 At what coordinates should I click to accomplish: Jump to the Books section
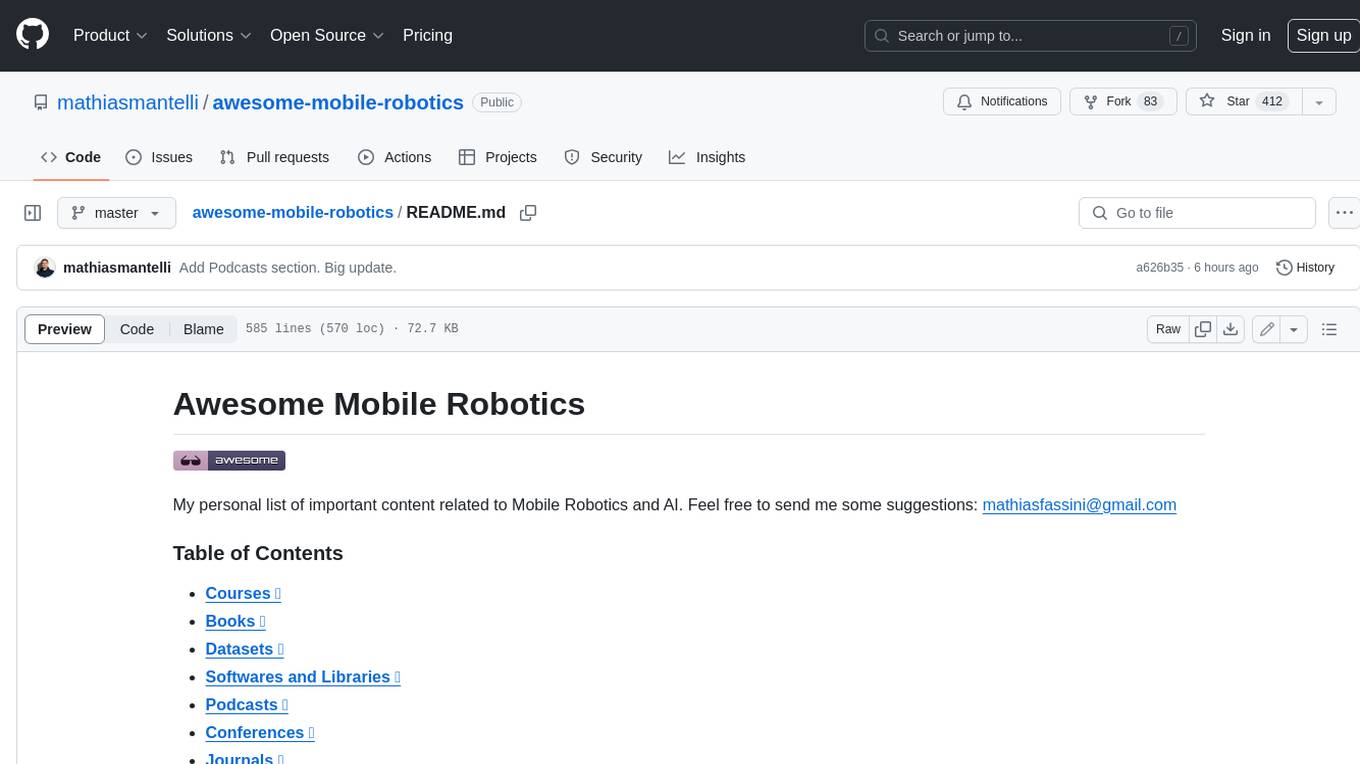point(235,621)
